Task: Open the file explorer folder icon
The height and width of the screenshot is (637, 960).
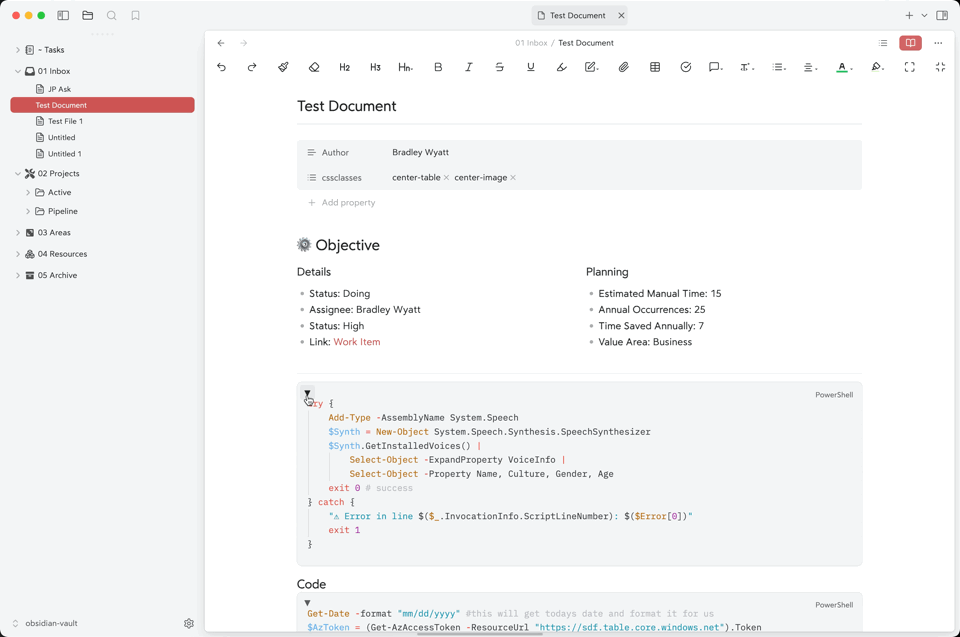Action: [x=88, y=15]
